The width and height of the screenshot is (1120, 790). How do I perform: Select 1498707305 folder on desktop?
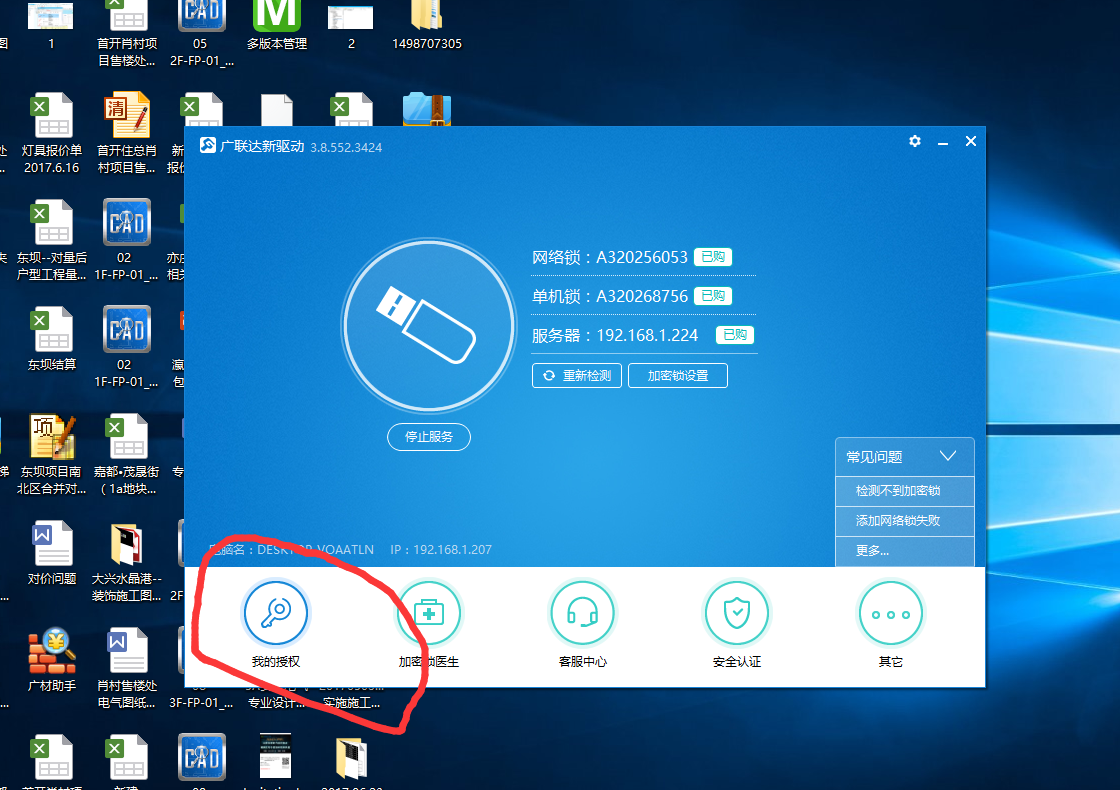coord(426,26)
